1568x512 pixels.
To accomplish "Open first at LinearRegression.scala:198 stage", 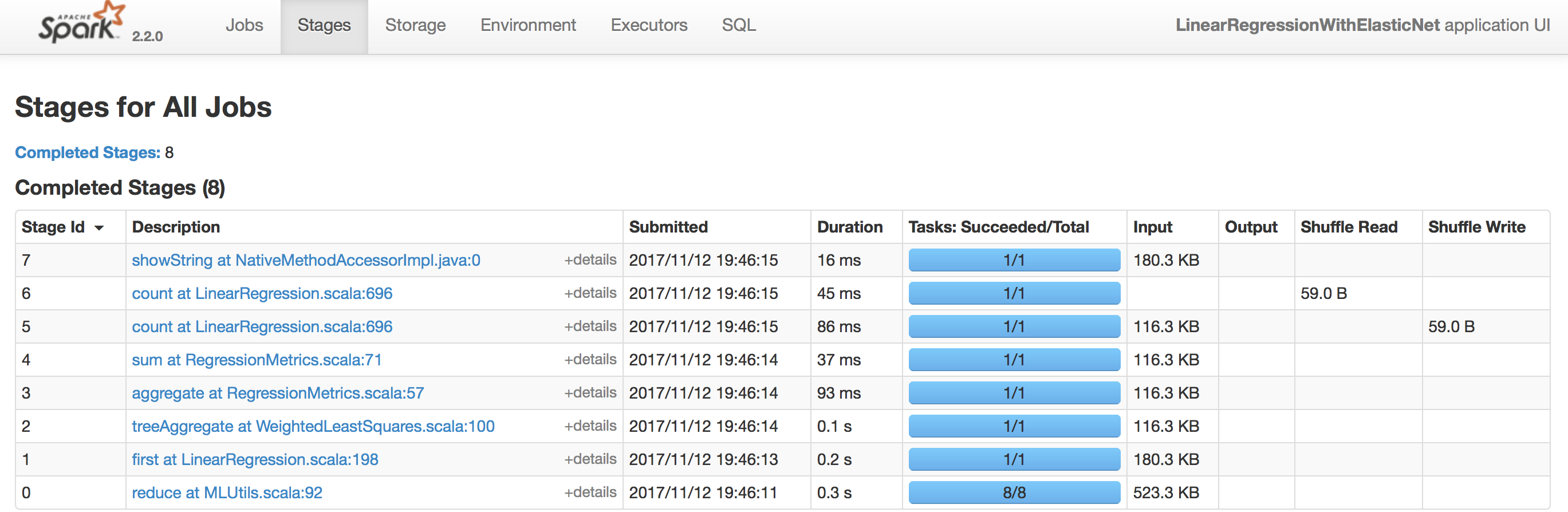I will click(255, 460).
